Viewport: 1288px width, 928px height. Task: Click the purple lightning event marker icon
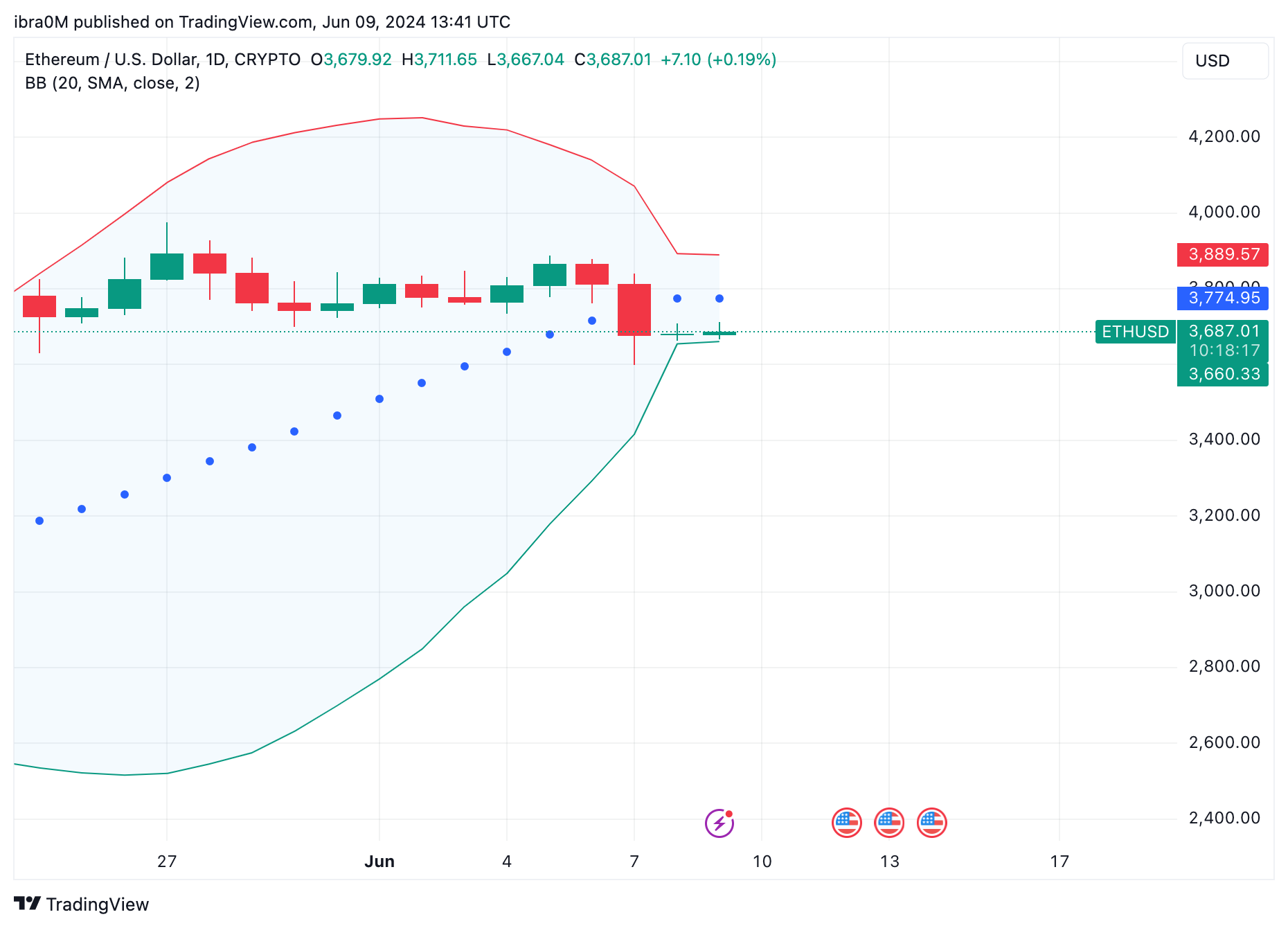(718, 822)
